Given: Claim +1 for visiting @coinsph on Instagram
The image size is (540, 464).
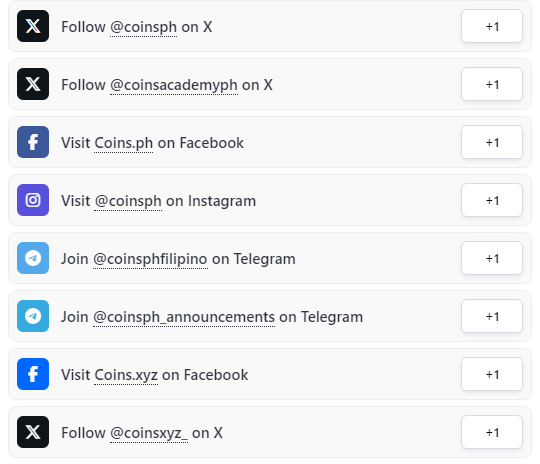Looking at the screenshot, I should [492, 200].
